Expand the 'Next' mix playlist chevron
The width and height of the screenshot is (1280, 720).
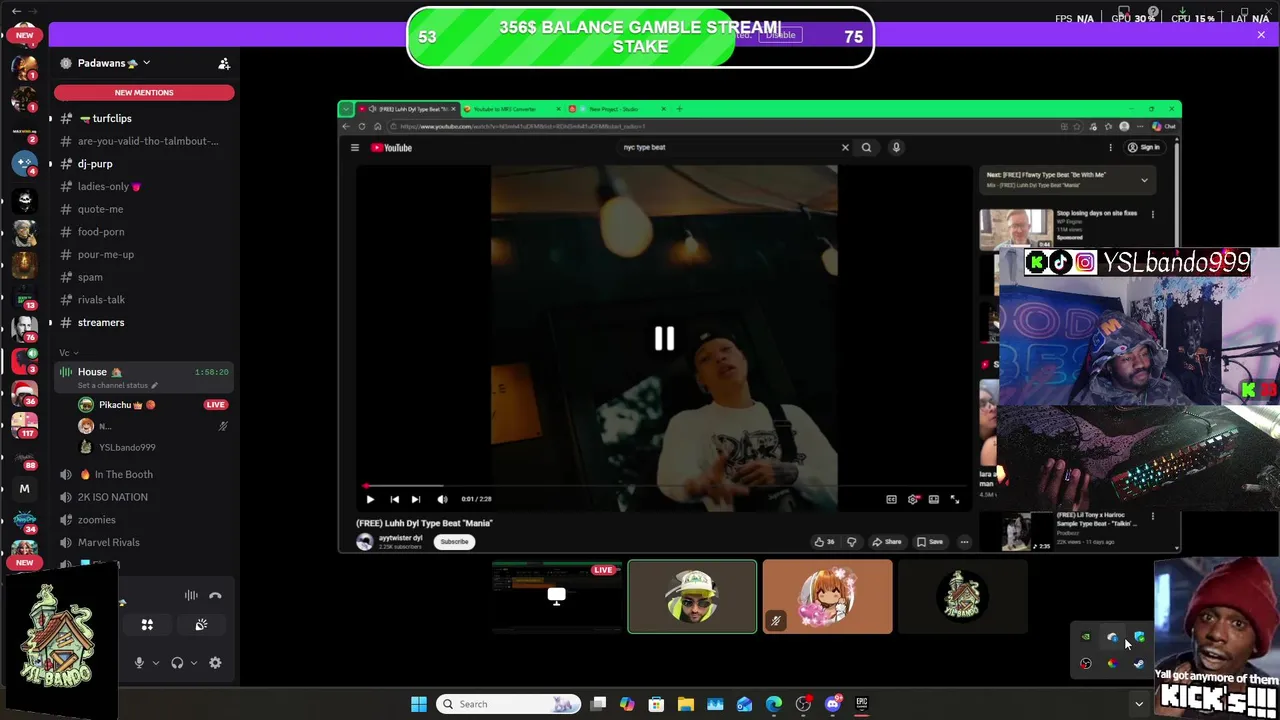pyautogui.click(x=1144, y=180)
